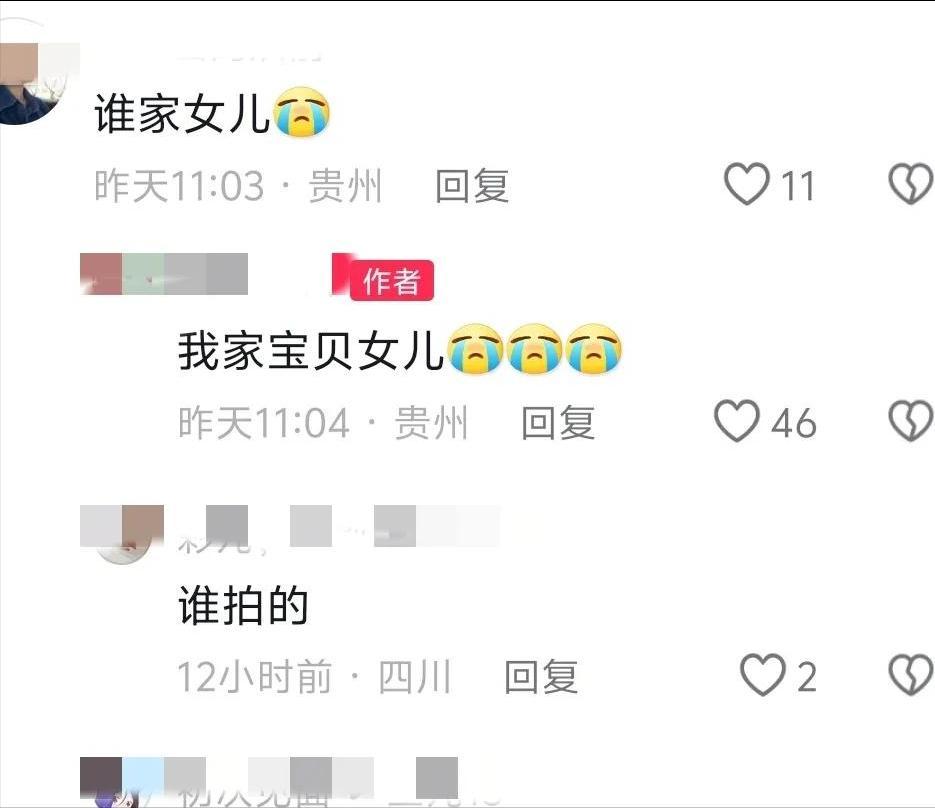Reply to the author's 我家宝贝女儿 comment
935x808 pixels.
(558, 422)
